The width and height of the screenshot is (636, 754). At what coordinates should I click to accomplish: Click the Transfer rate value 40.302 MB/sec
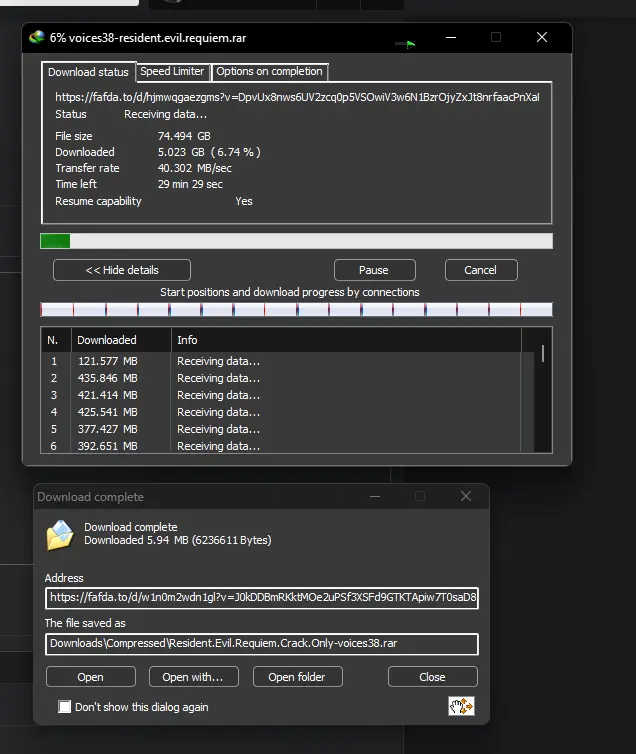(195, 168)
